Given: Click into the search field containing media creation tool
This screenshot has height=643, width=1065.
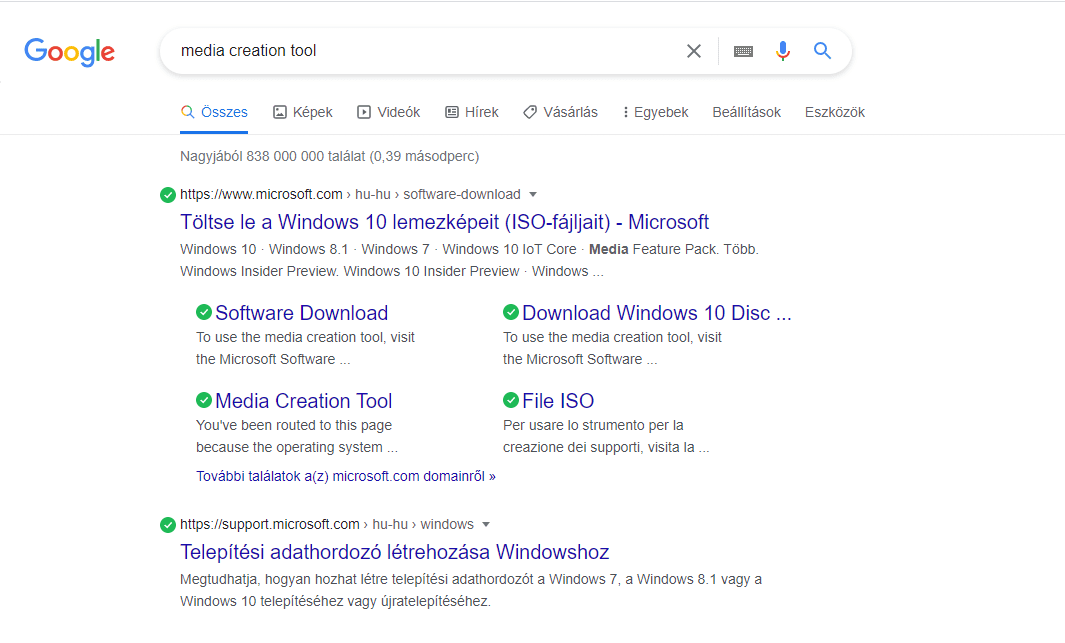Looking at the screenshot, I should (x=420, y=51).
